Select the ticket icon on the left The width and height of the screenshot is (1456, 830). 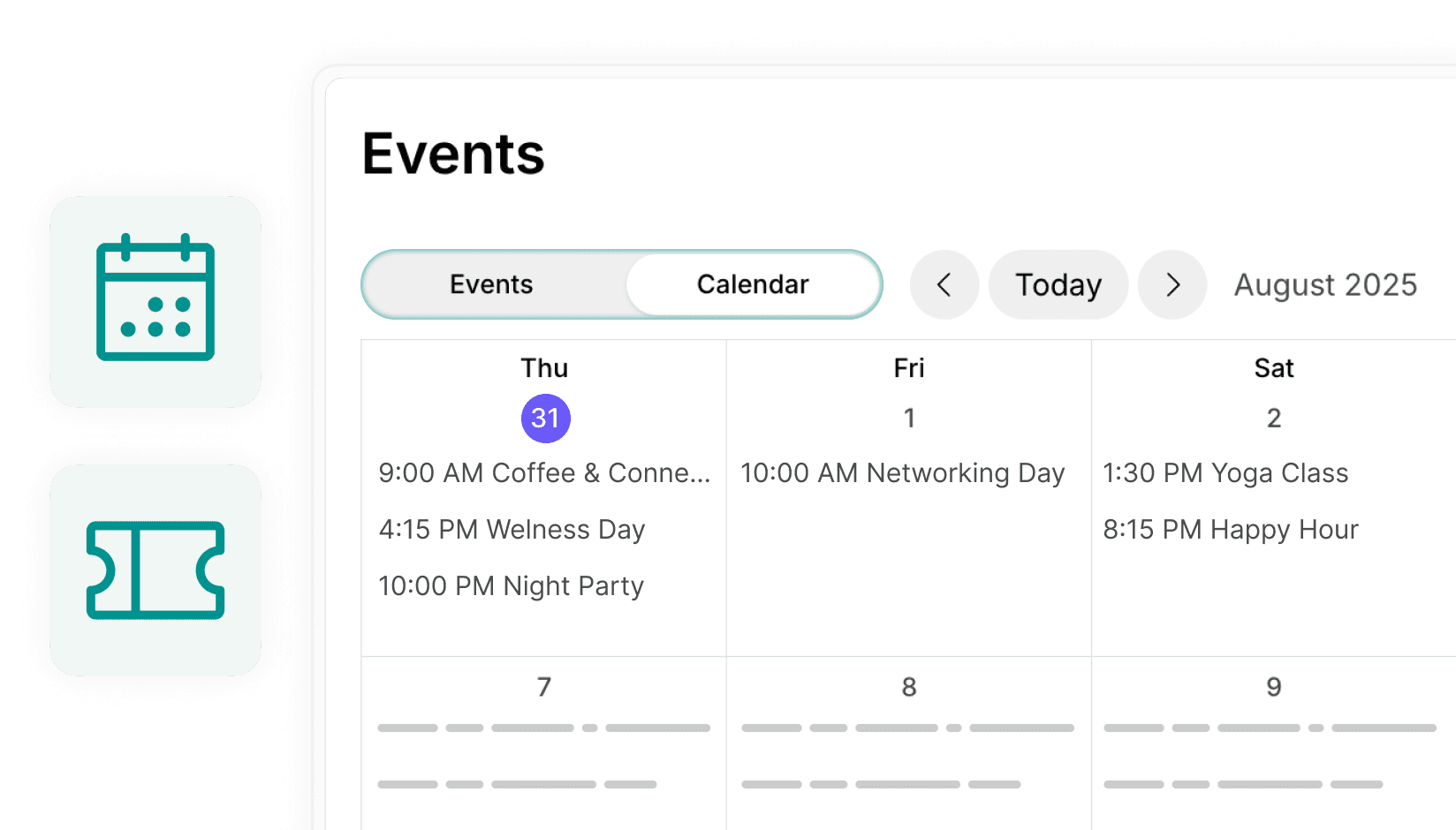[155, 570]
